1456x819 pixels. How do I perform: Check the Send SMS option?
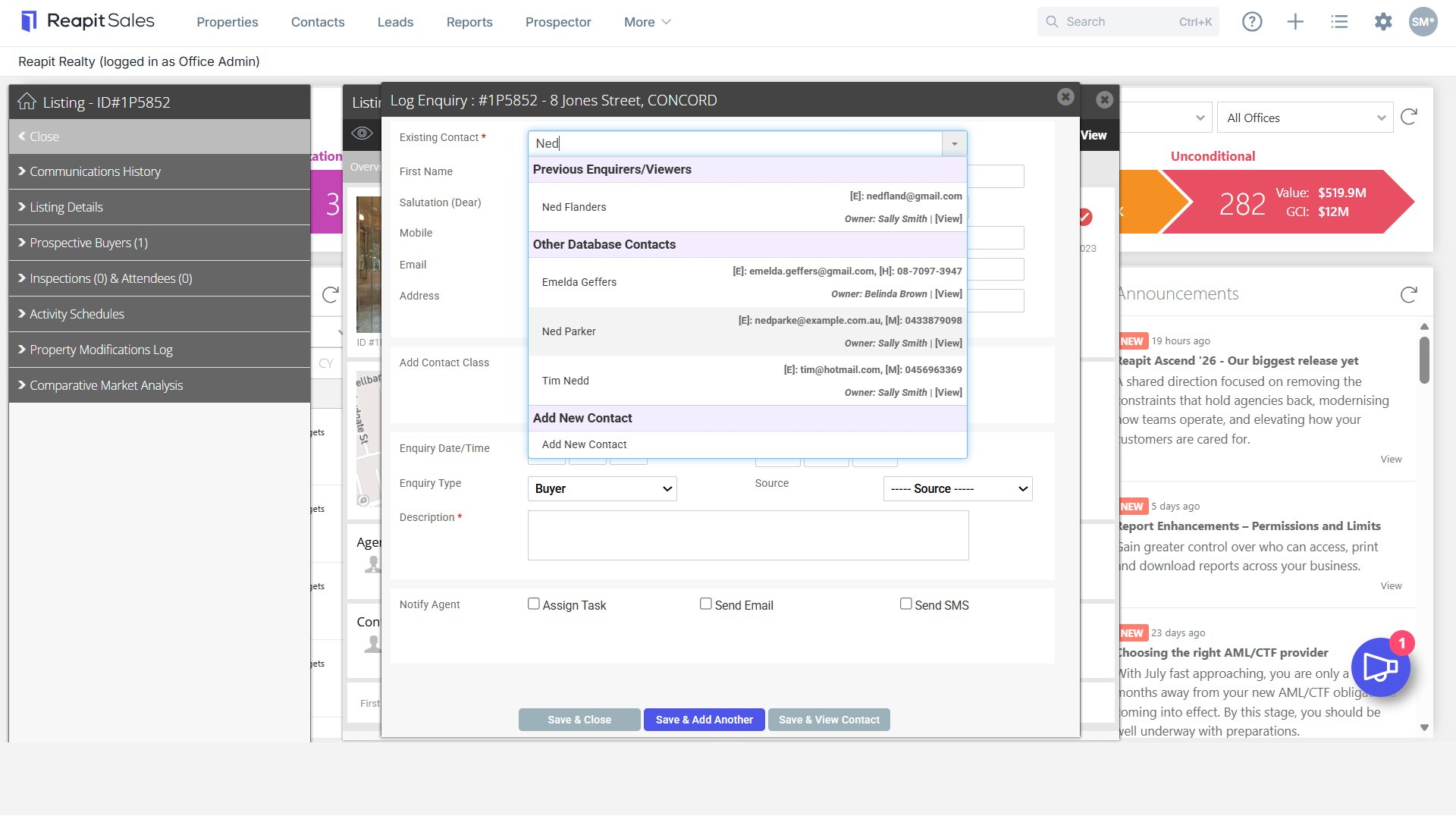(905, 604)
